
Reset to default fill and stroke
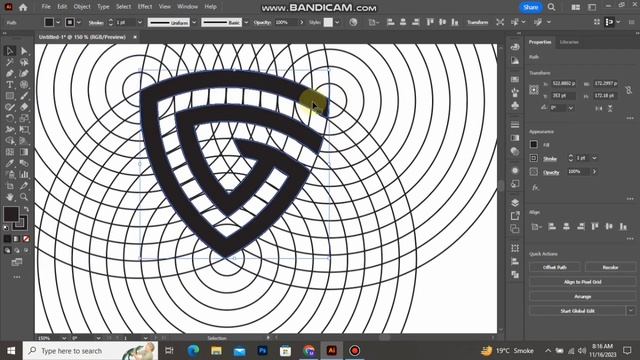point(6,228)
